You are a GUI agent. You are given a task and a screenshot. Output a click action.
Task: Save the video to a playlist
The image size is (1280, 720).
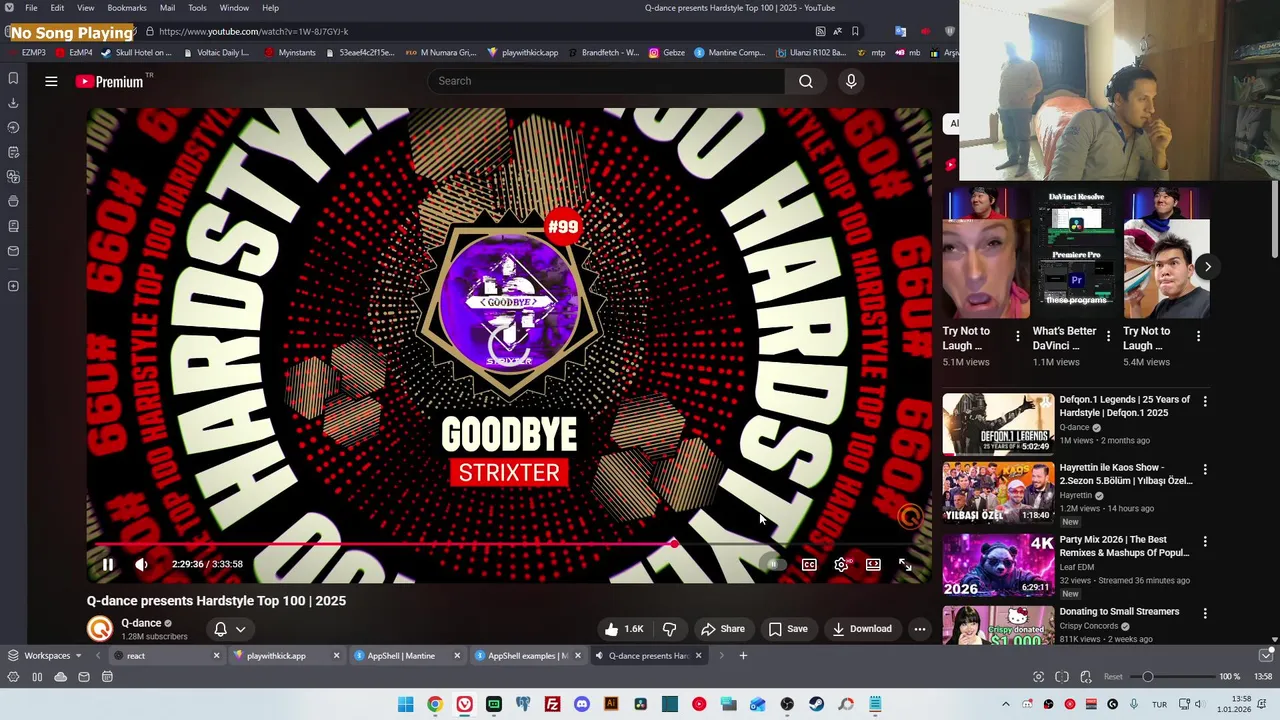click(x=787, y=629)
